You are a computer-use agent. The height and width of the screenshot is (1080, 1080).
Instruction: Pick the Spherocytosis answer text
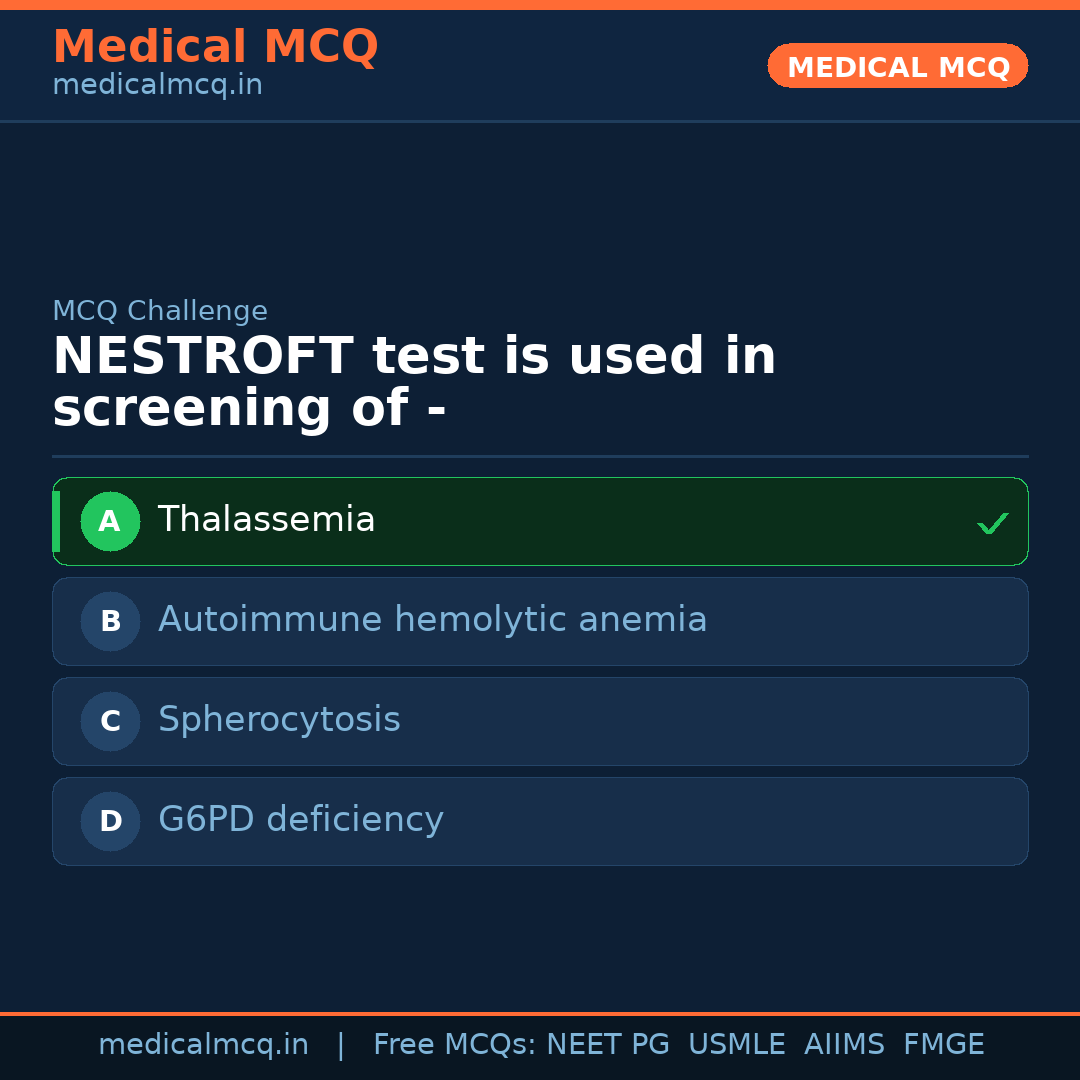(x=279, y=720)
